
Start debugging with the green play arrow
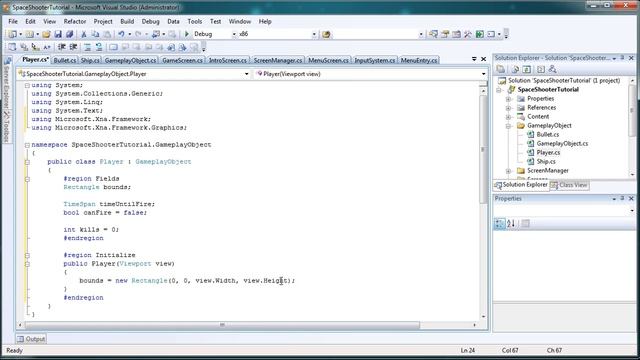187,34
